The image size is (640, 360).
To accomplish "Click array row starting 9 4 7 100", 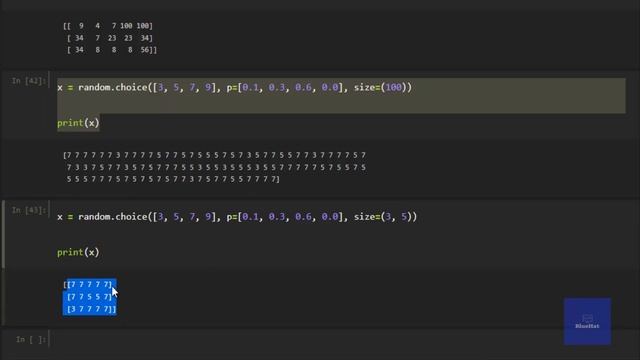I will [108, 26].
